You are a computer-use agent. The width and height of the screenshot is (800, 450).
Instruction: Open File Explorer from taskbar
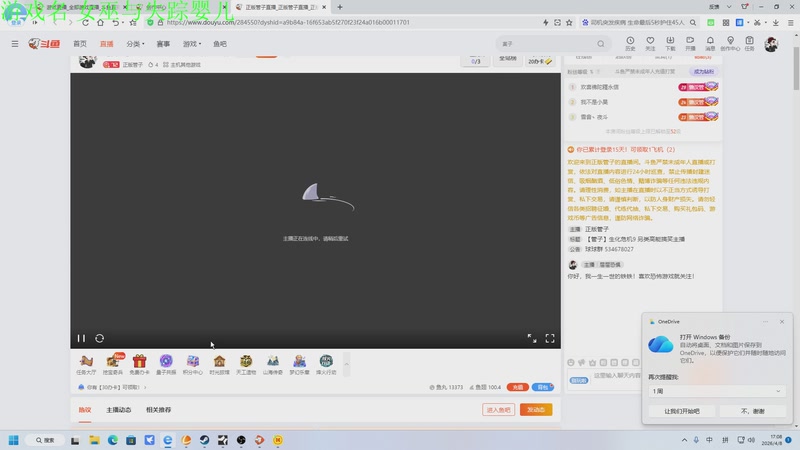tap(94, 440)
